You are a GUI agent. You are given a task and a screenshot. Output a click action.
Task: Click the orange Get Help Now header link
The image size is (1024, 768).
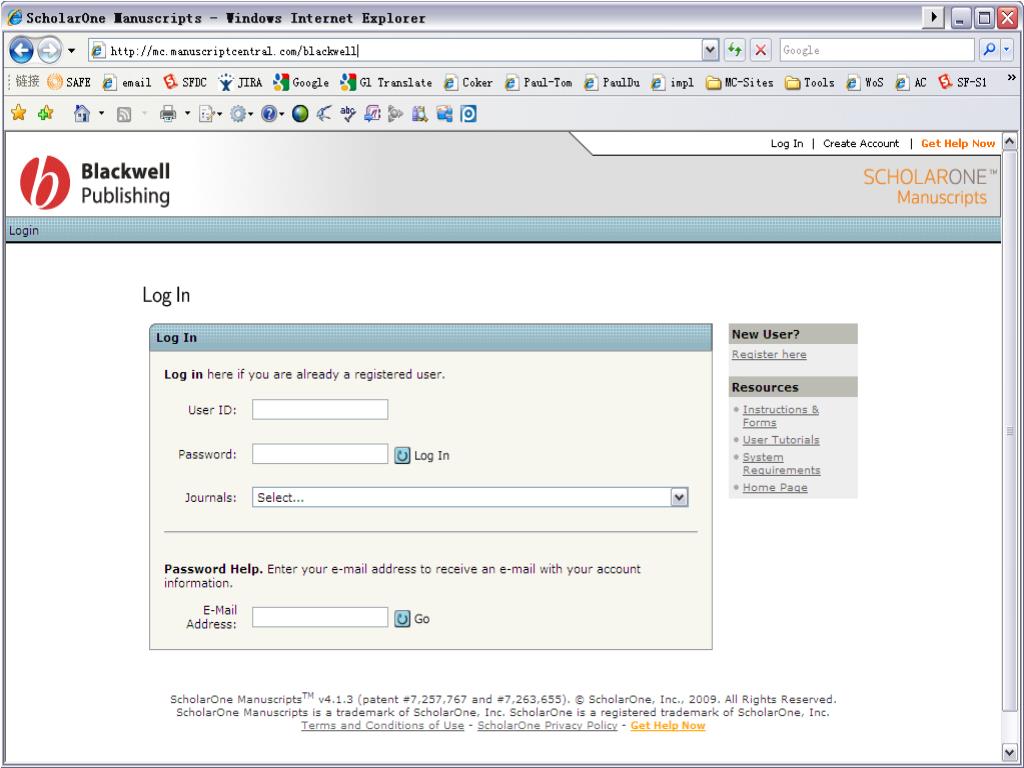pos(958,144)
